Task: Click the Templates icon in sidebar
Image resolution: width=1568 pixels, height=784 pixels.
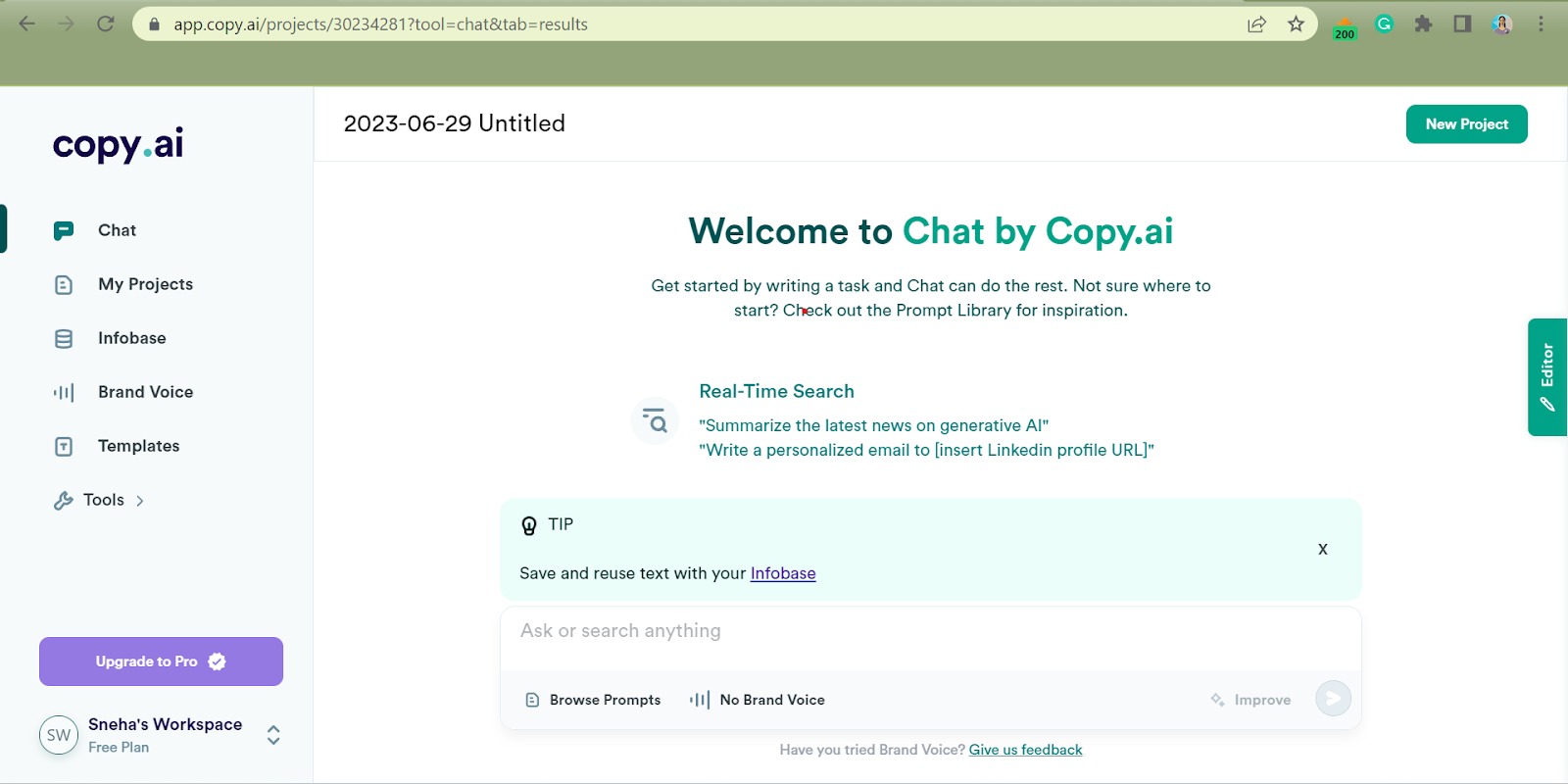Action: click(64, 447)
